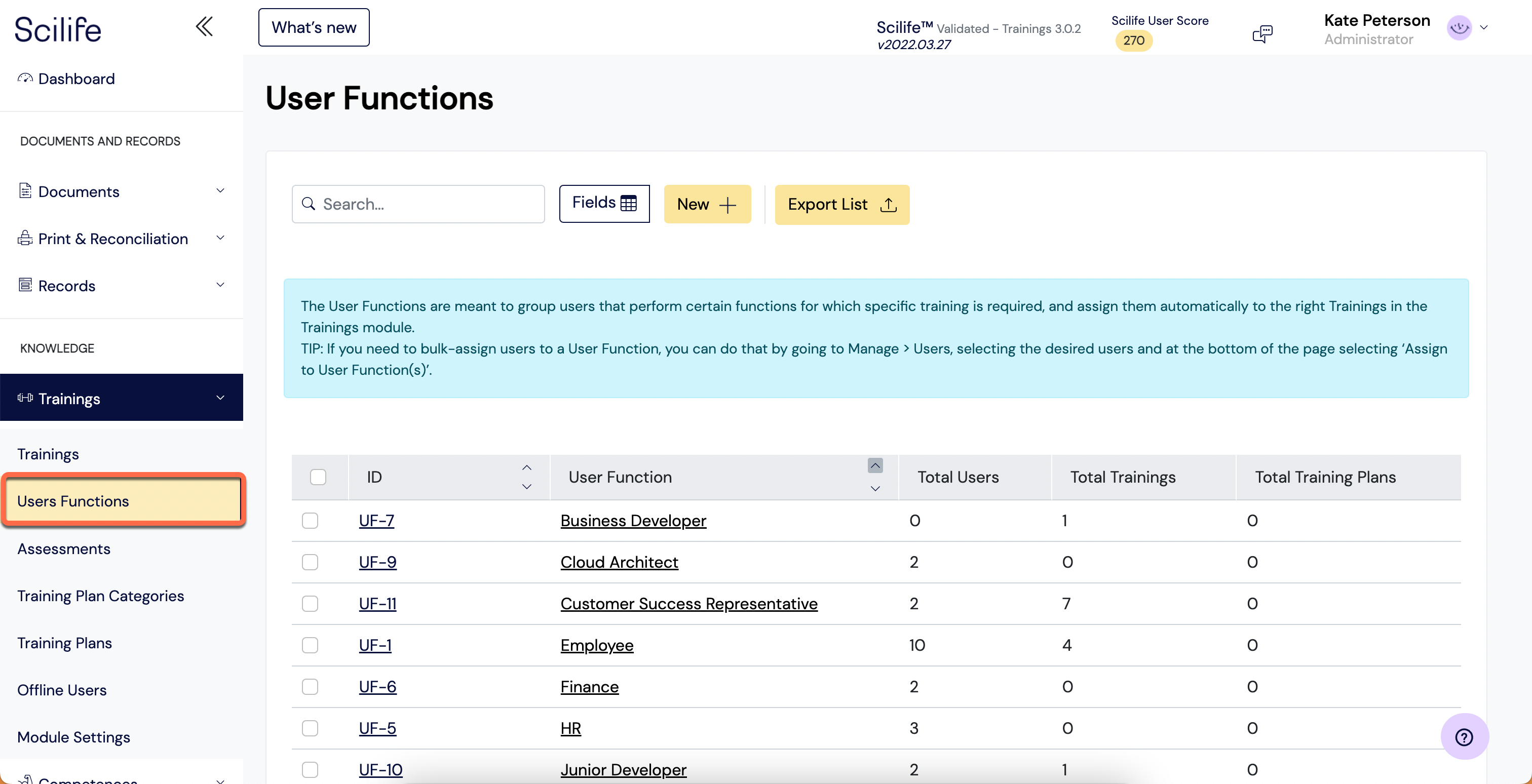
Task: Click the purple help question-mark icon
Action: 1464,736
